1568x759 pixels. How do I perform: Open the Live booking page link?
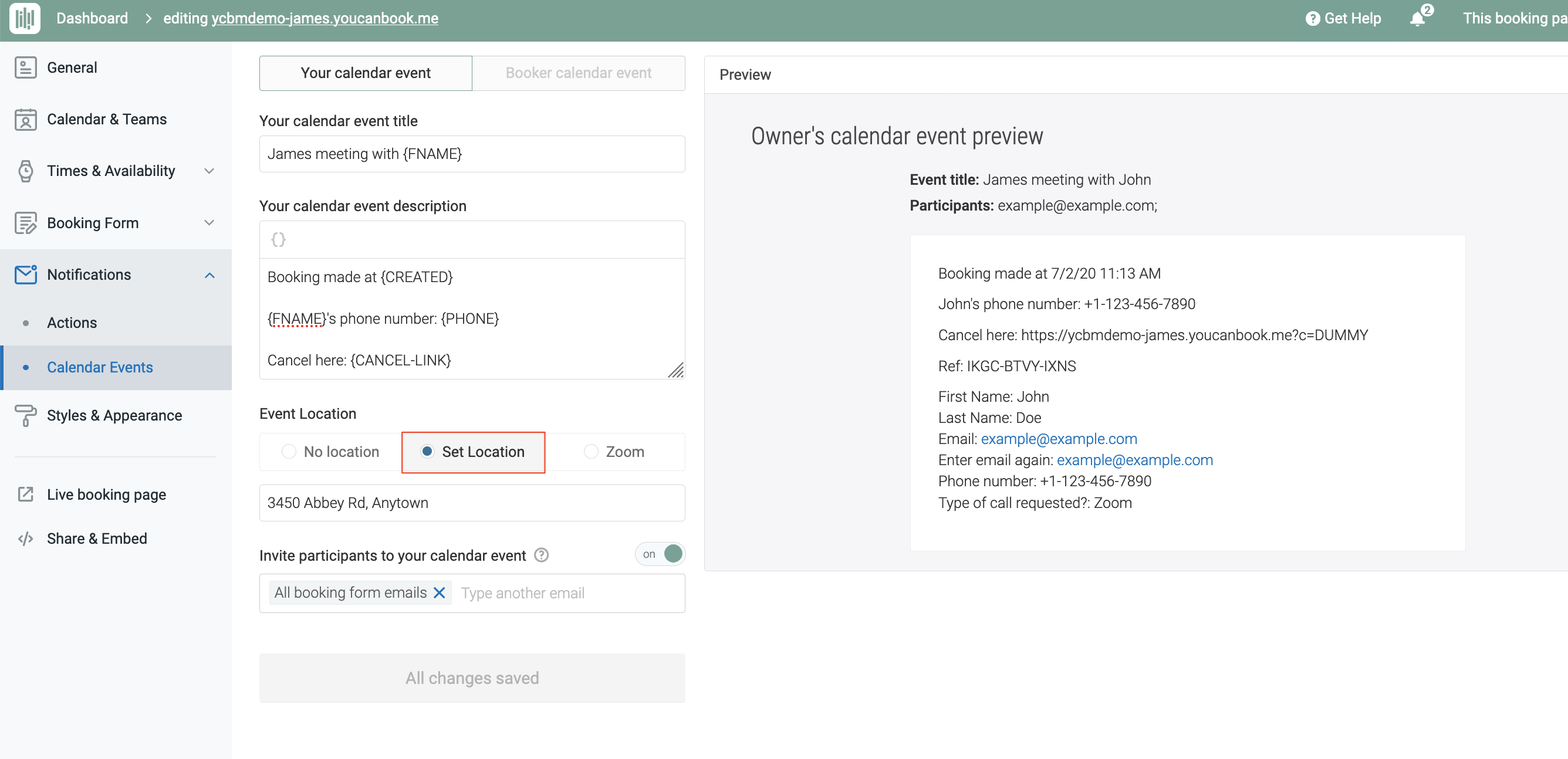(106, 494)
